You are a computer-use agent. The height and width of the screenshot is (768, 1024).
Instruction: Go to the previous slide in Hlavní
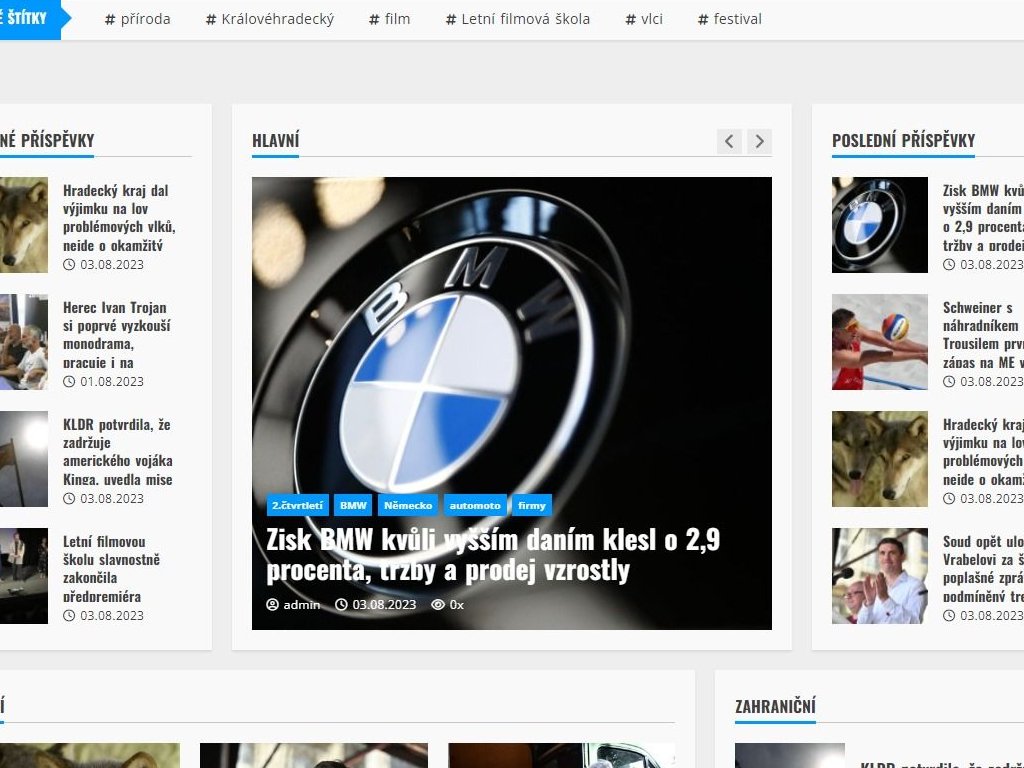[729, 142]
